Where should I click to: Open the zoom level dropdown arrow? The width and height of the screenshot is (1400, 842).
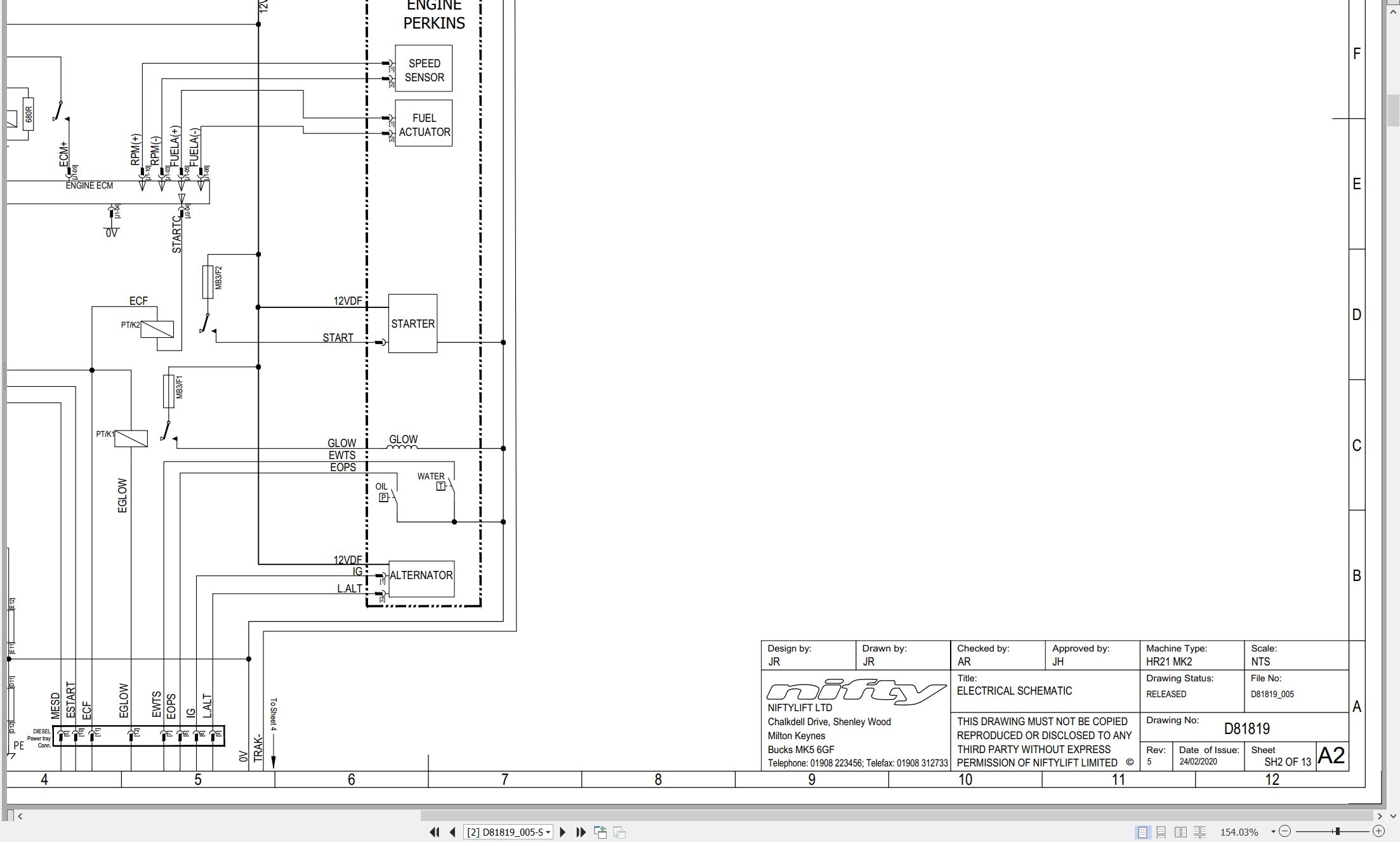[1273, 832]
